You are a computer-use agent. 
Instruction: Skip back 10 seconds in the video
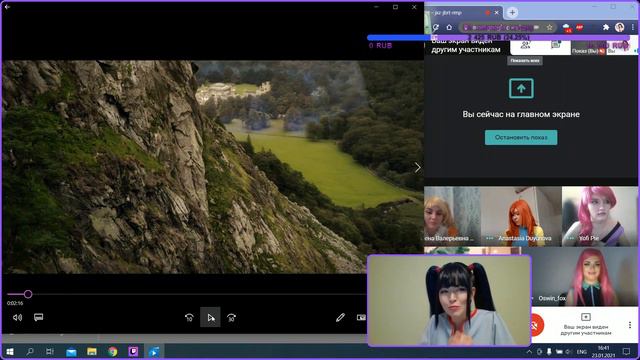pyautogui.click(x=189, y=318)
